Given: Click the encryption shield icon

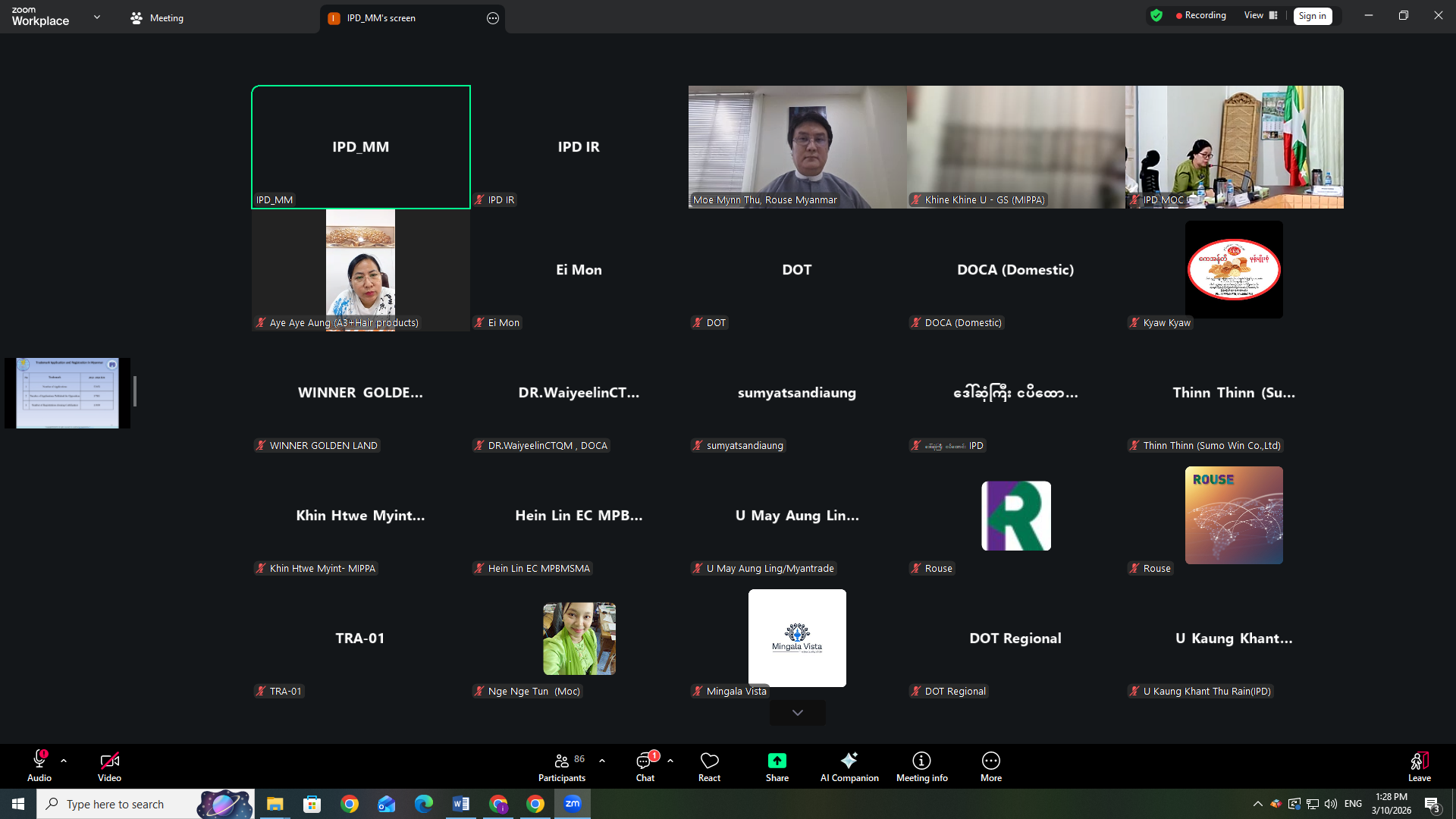Looking at the screenshot, I should (1156, 15).
